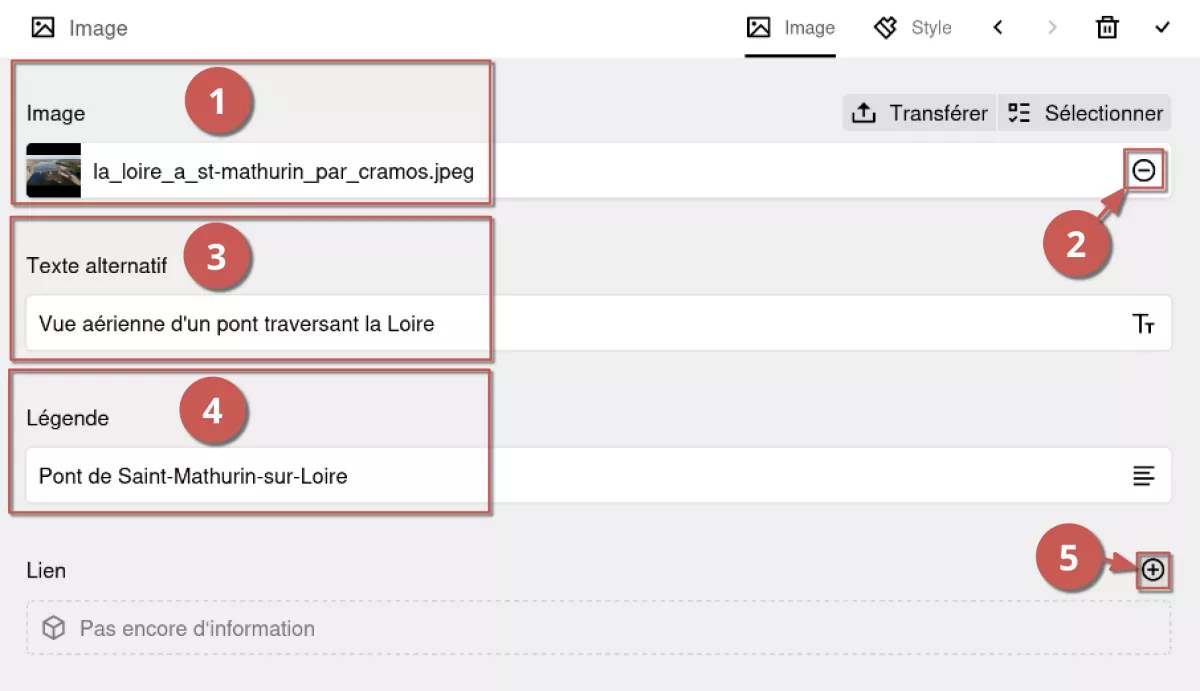Confirm changes with the checkmark icon
This screenshot has height=691, width=1200.
(1162, 28)
